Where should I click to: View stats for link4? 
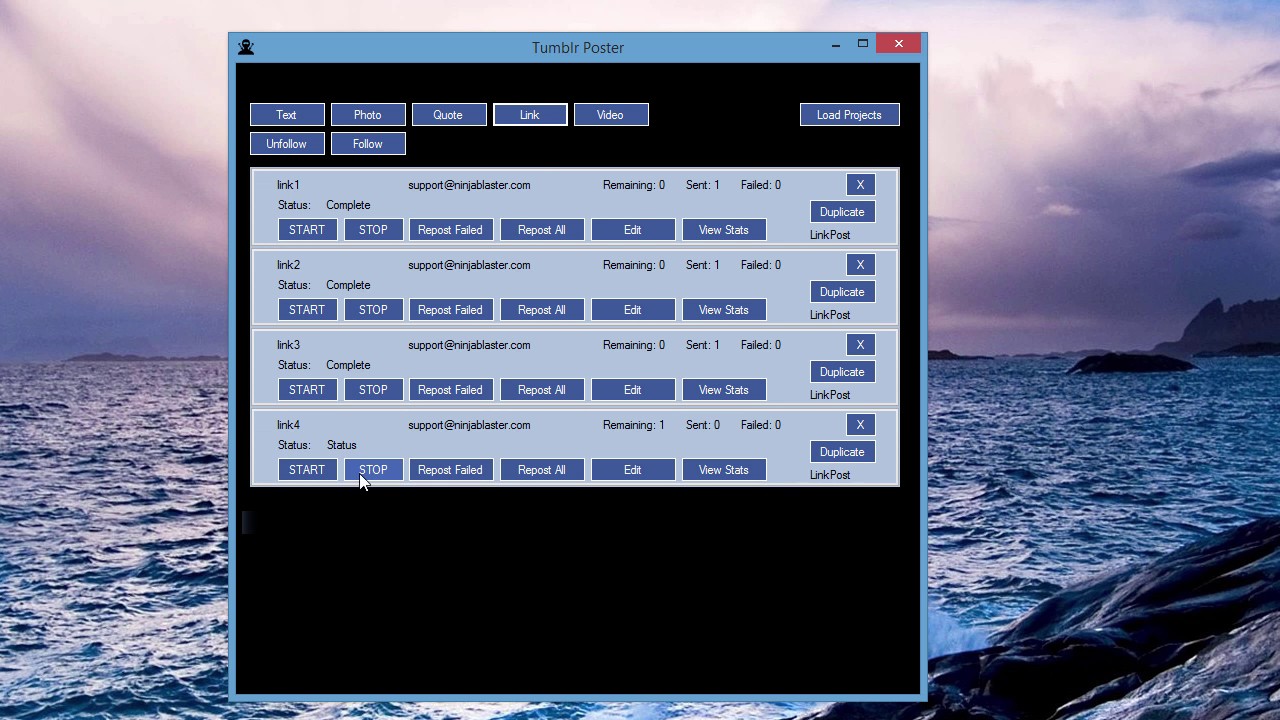[x=724, y=470]
